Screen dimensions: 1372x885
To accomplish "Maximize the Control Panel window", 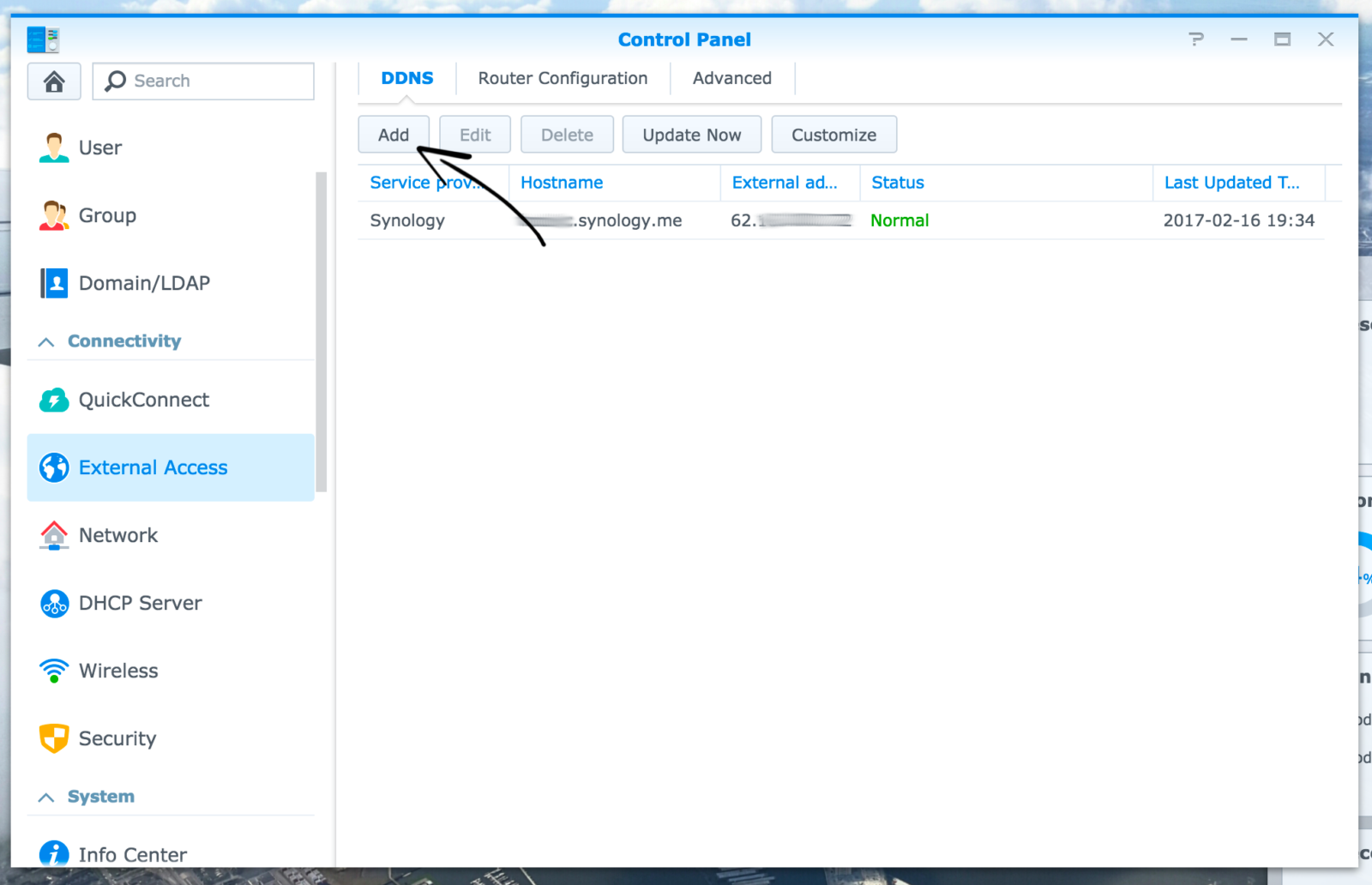I will (1282, 39).
